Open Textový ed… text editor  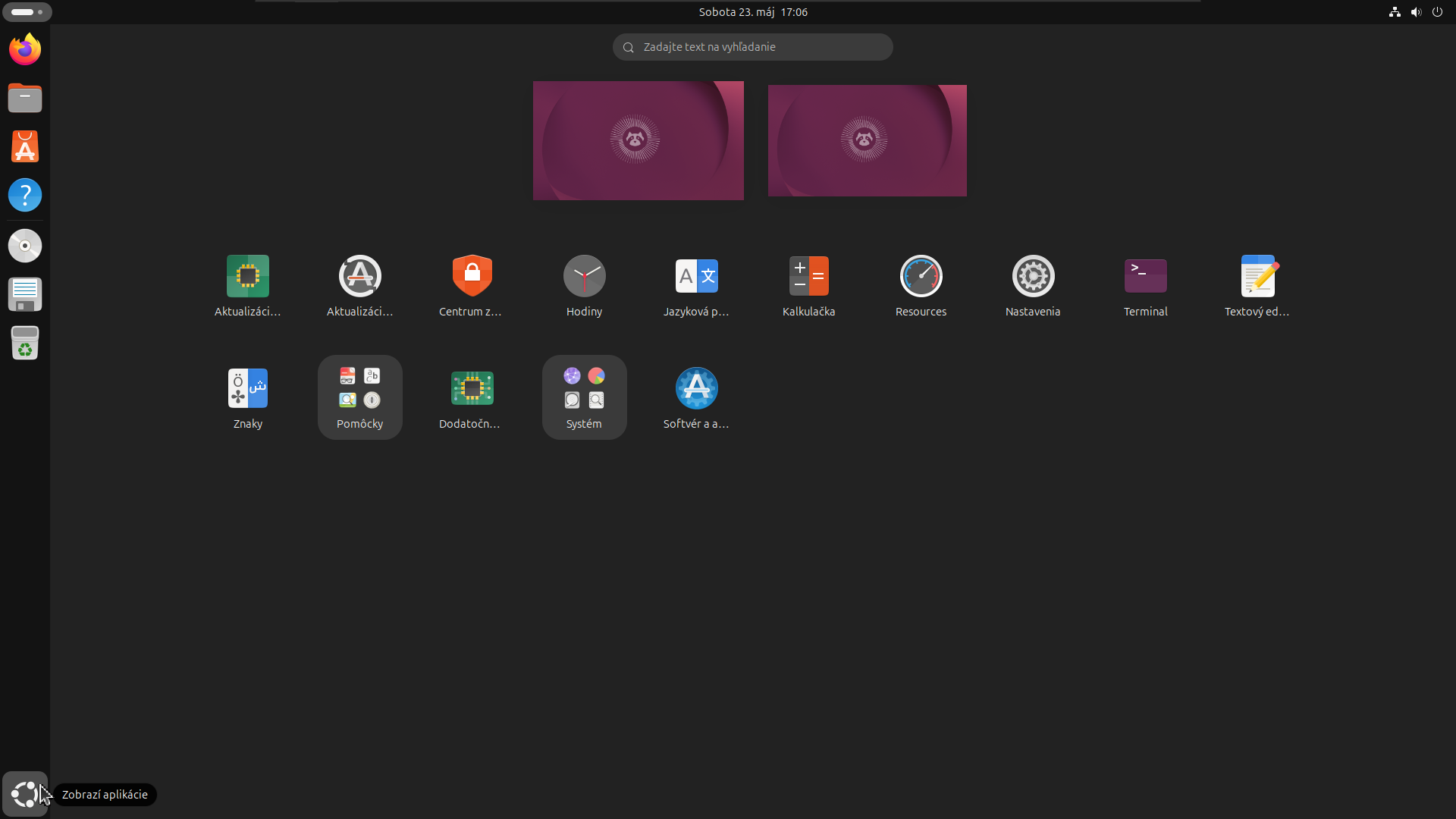click(1258, 285)
